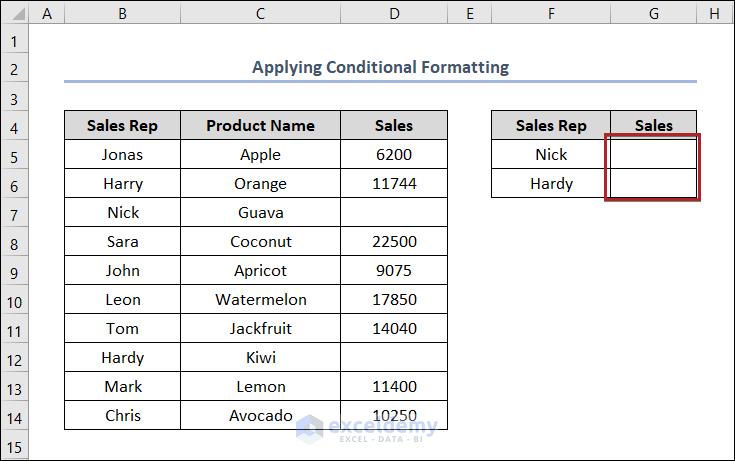This screenshot has height=461, width=735.
Task: Click empty sales cell beside Kiwi
Action: point(394,358)
